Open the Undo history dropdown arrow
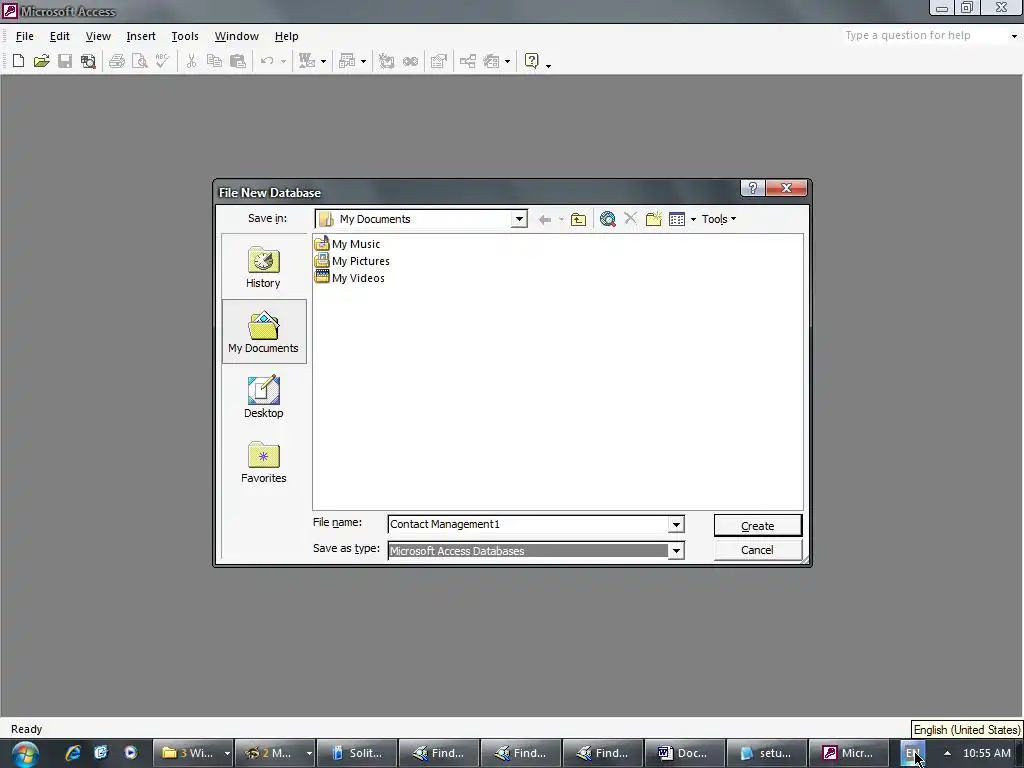 coord(283,61)
